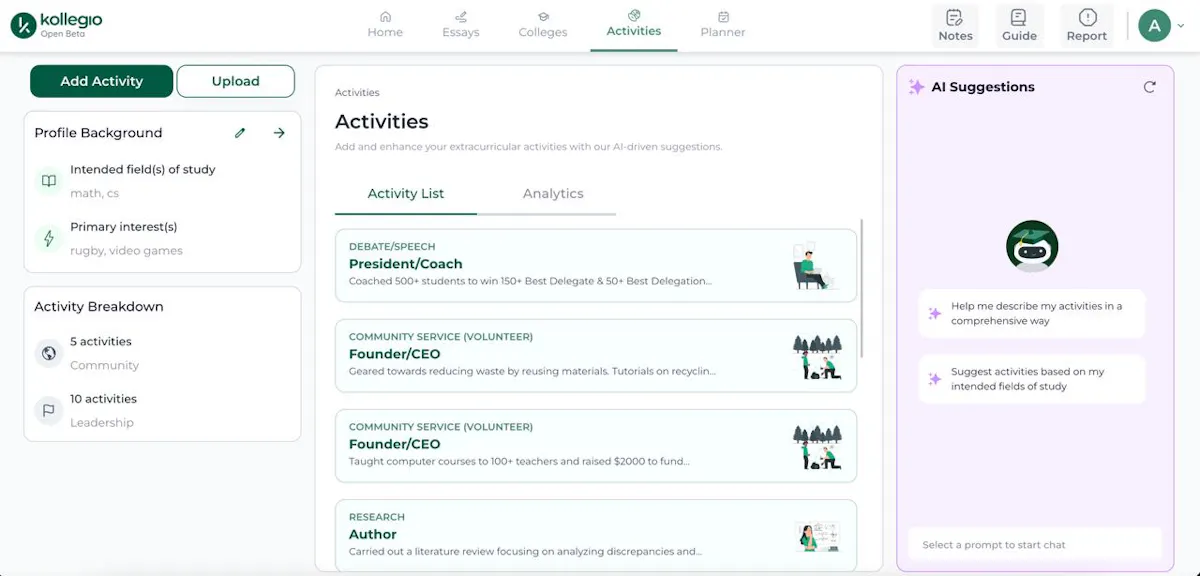Select the Activity List tab
The height and width of the screenshot is (576, 1200).
[406, 194]
